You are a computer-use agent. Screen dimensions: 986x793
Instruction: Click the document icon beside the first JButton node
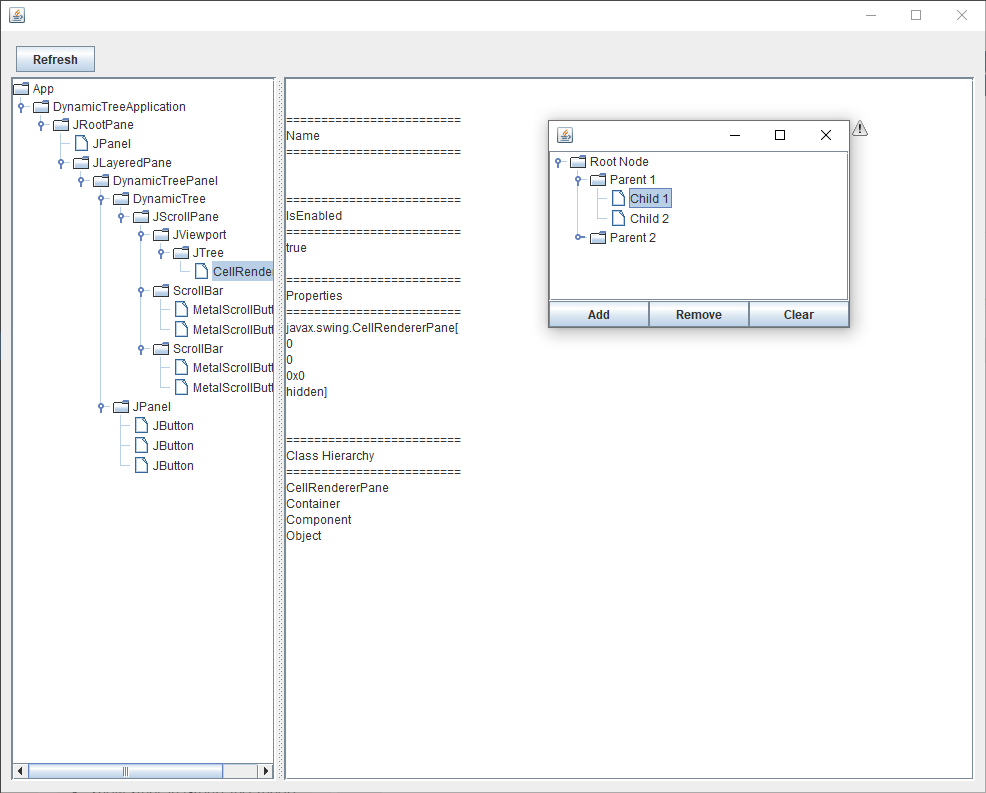[x=141, y=425]
